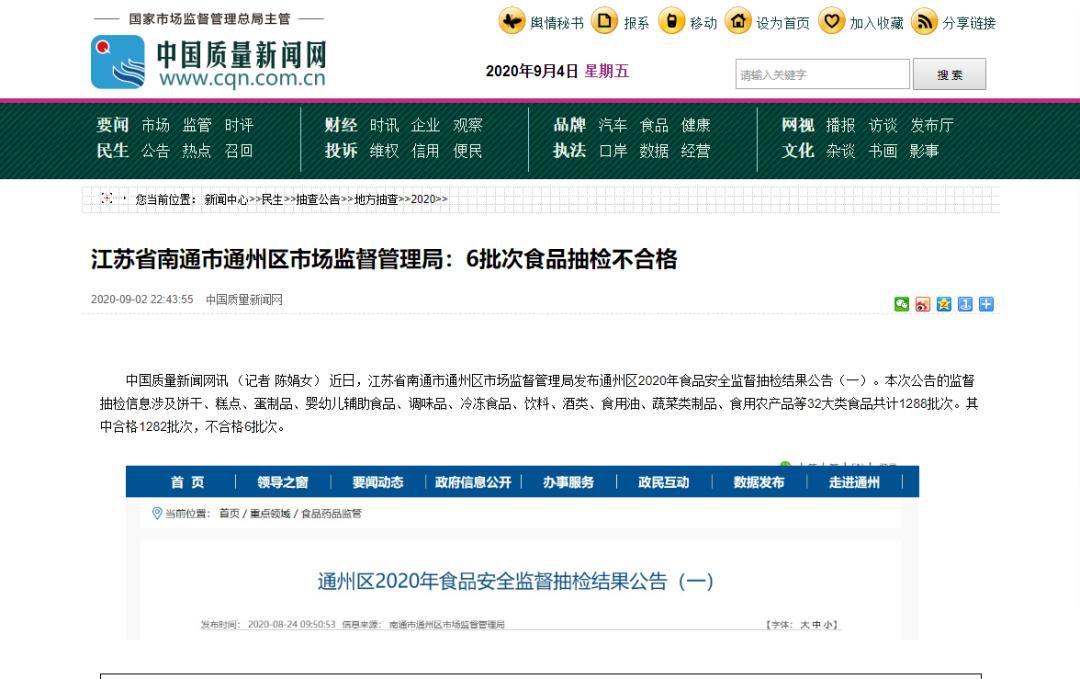Image resolution: width=1080 pixels, height=679 pixels.
Task: Share article to WeChat
Action: tap(902, 304)
